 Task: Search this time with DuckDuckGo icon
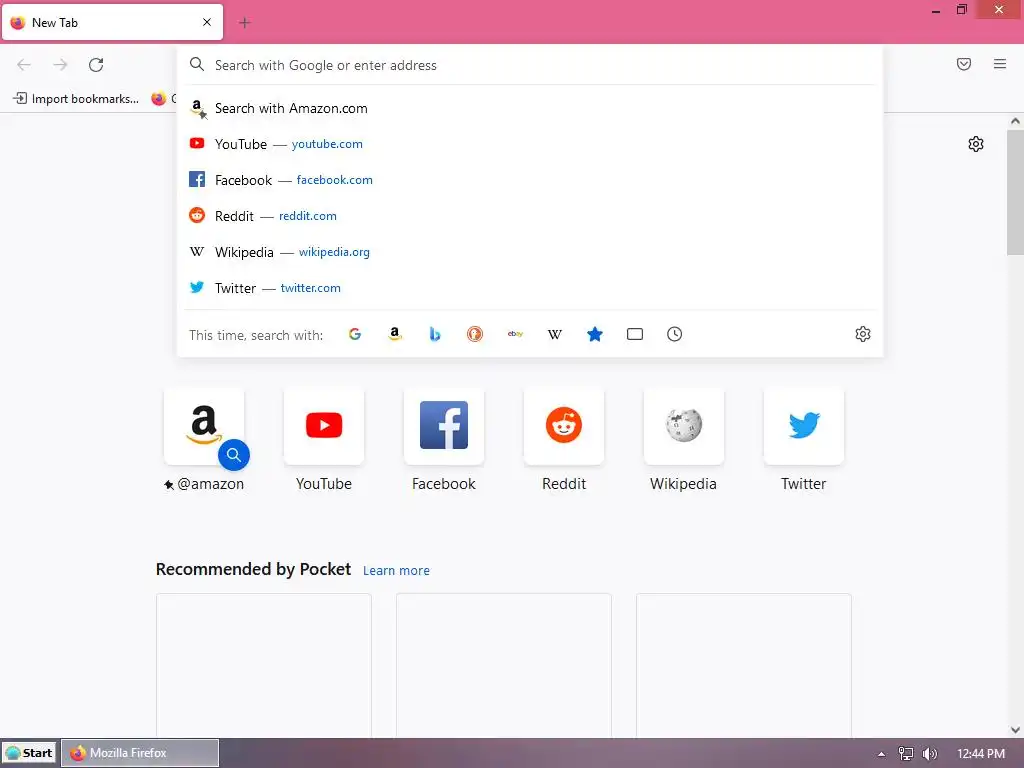click(x=475, y=334)
